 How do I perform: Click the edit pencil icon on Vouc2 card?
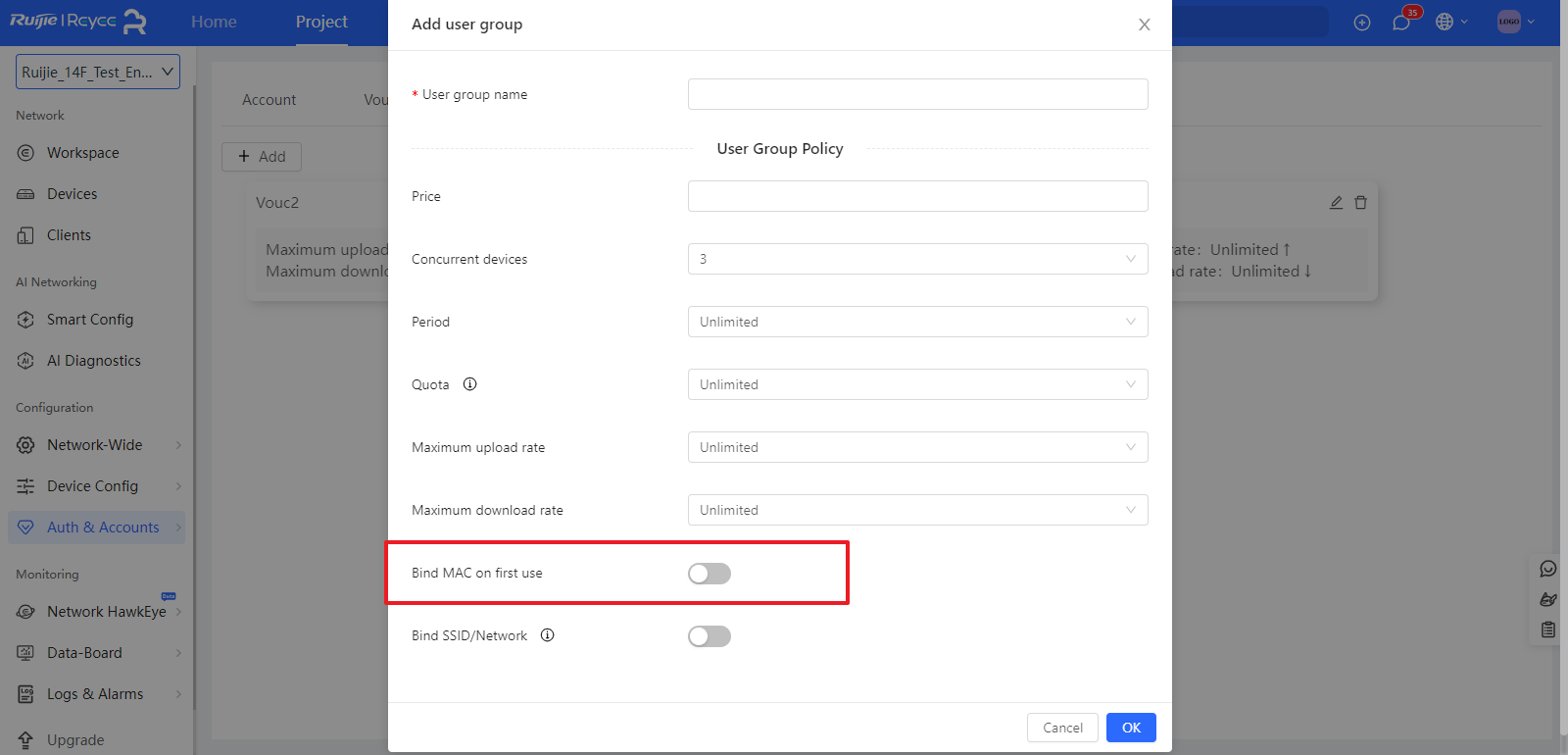coord(1336,203)
